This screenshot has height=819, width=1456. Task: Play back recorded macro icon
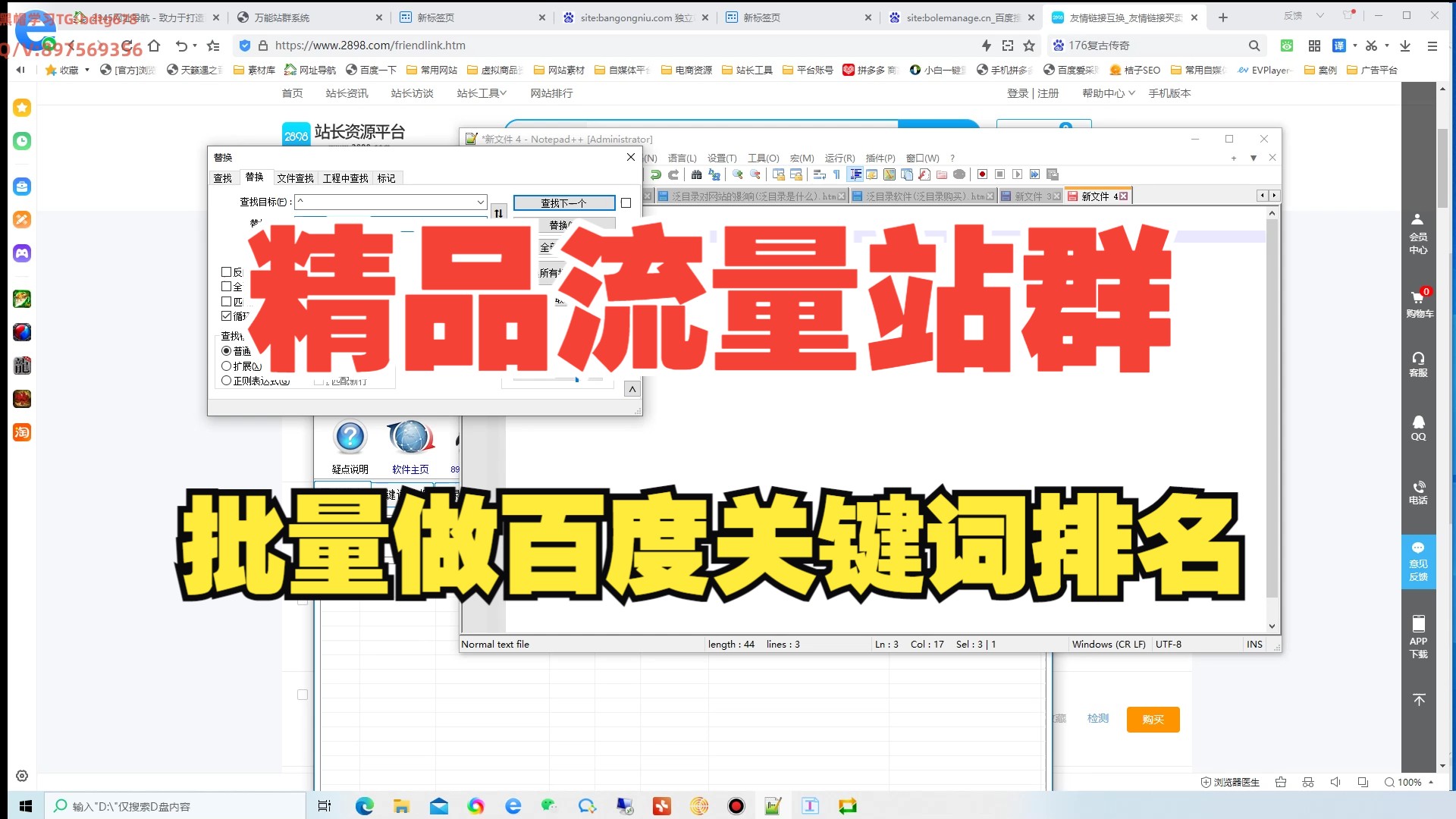pyautogui.click(x=1017, y=174)
